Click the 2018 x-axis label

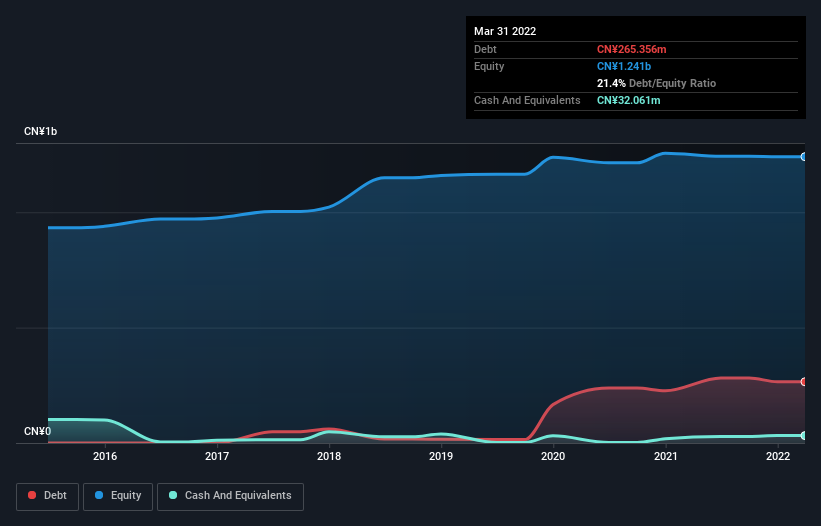[329, 456]
